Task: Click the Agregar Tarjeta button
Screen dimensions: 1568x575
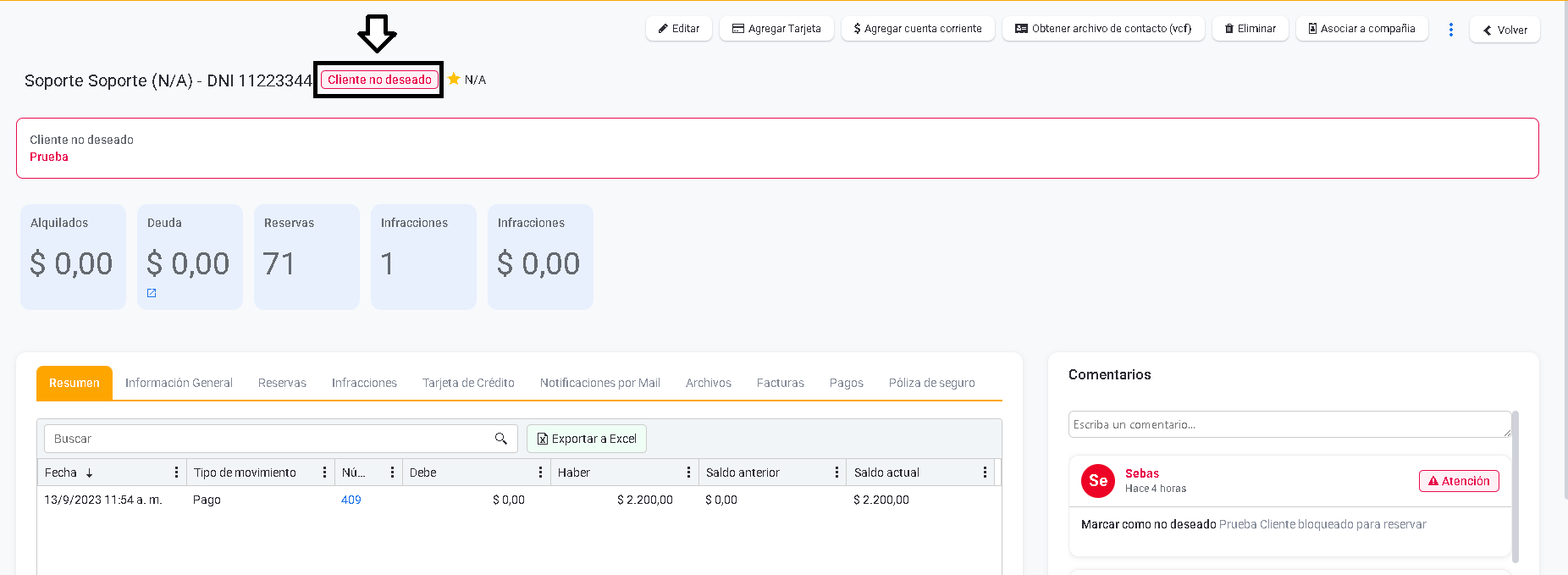Action: click(x=776, y=29)
